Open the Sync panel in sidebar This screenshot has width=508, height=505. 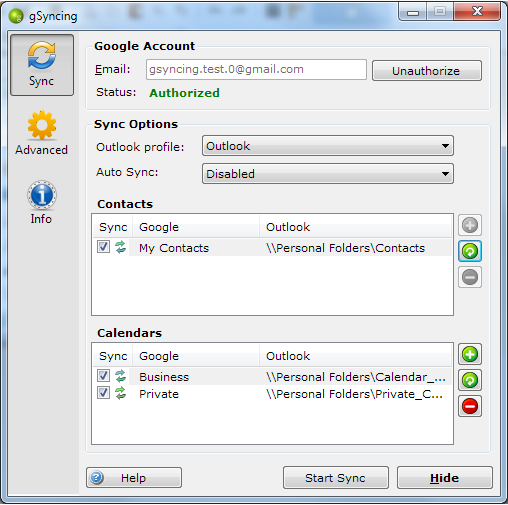(x=42, y=65)
